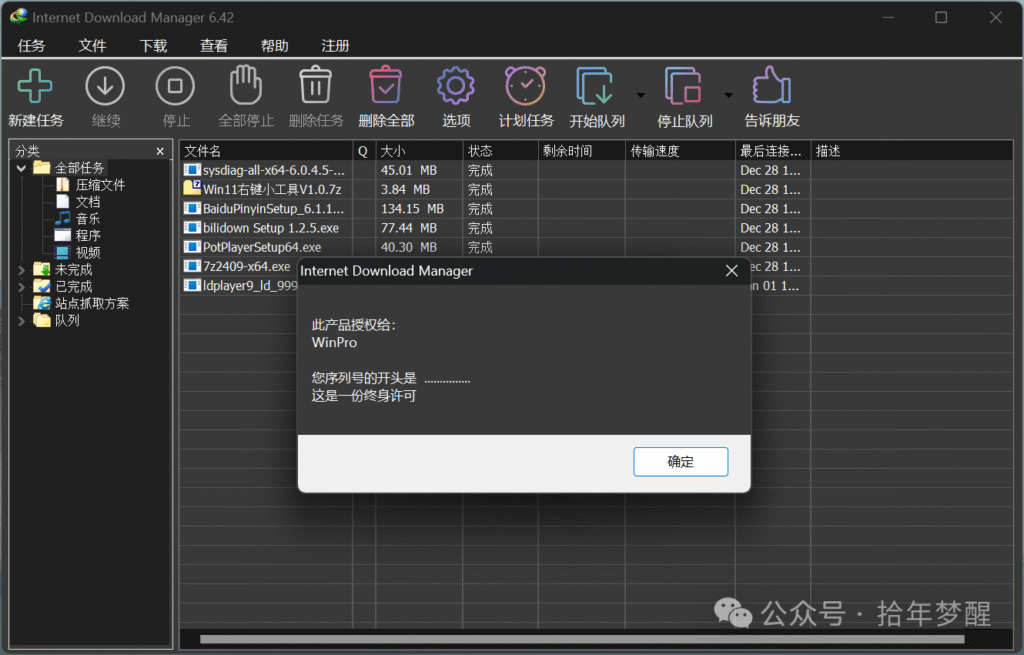Click the 删除全部 trash icon
Screen dimensions: 1024x655
[386, 85]
